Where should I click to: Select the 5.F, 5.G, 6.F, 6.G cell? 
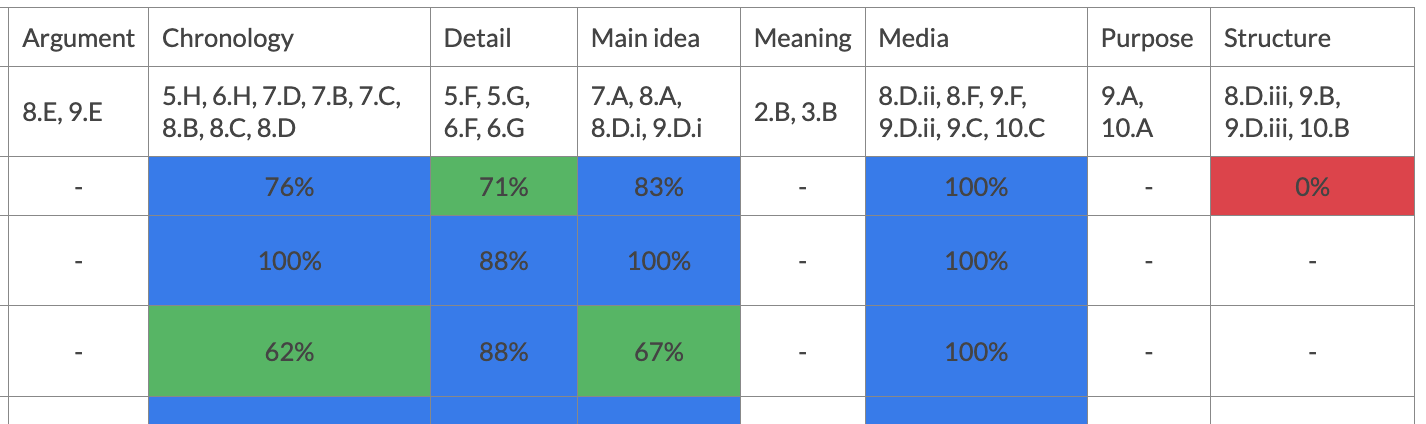[x=504, y=112]
